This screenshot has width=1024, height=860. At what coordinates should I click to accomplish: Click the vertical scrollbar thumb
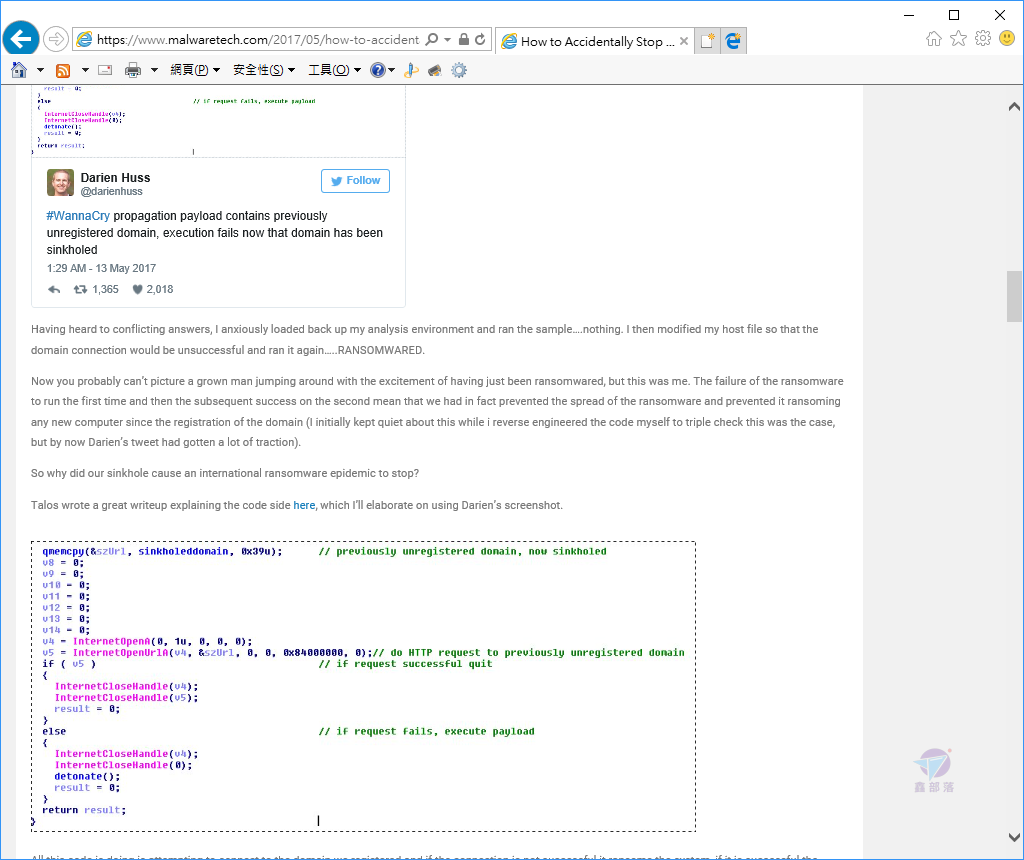click(x=1014, y=296)
